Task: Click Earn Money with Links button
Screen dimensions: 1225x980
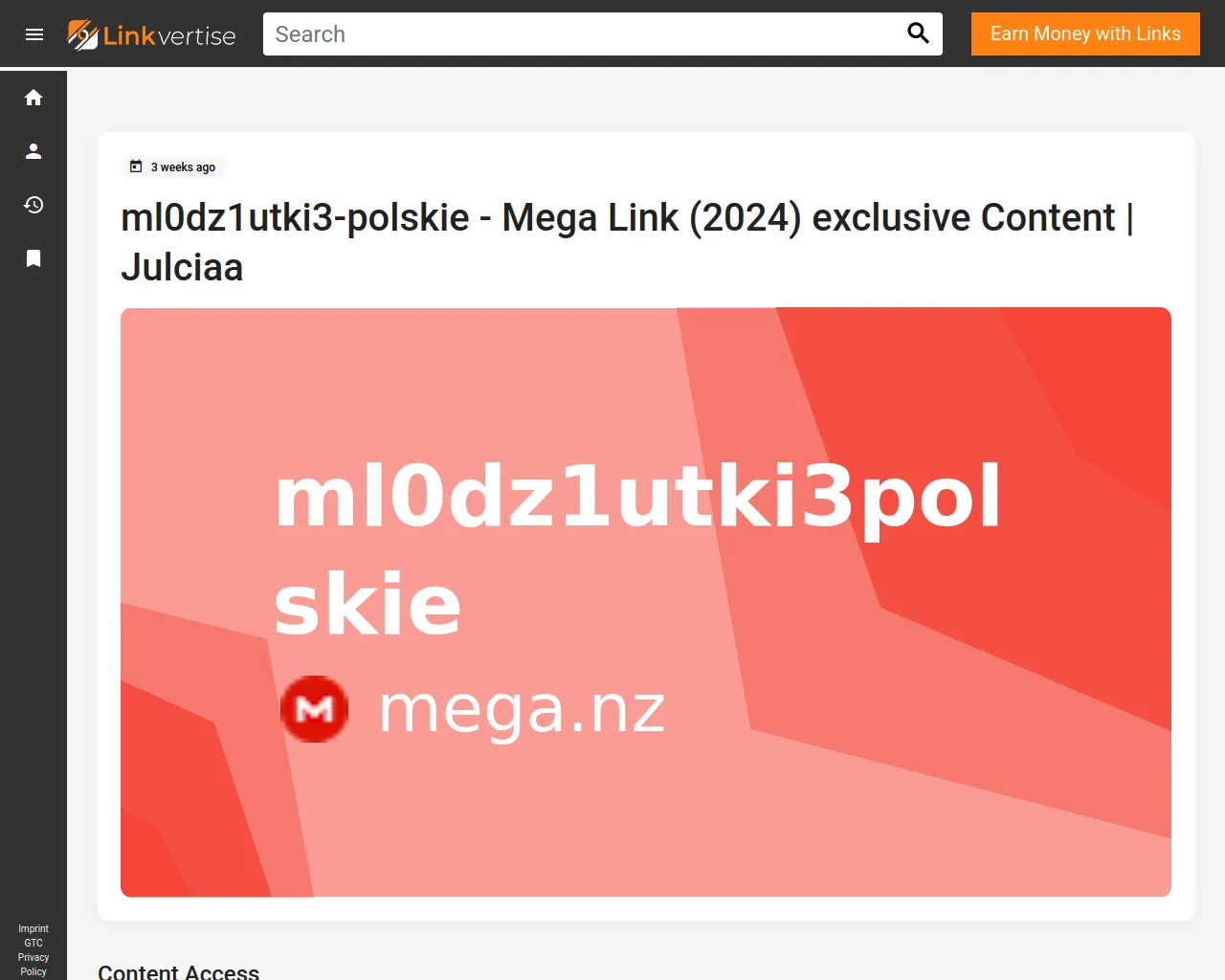Action: tap(1085, 33)
